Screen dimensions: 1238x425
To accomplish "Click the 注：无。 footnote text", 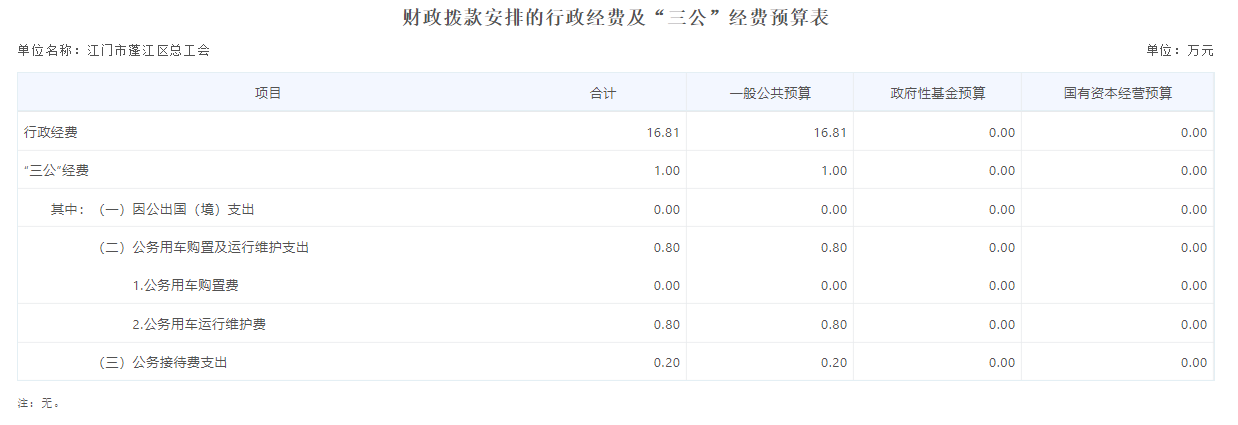I will coord(40,403).
